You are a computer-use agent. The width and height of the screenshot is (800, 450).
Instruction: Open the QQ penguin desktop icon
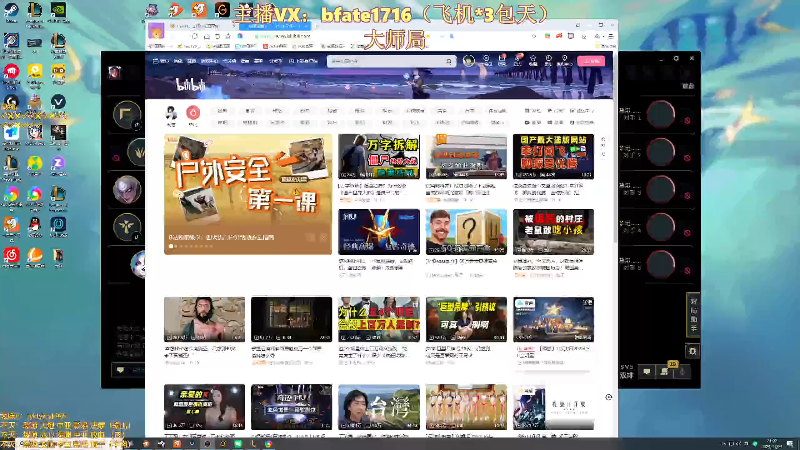35,225
